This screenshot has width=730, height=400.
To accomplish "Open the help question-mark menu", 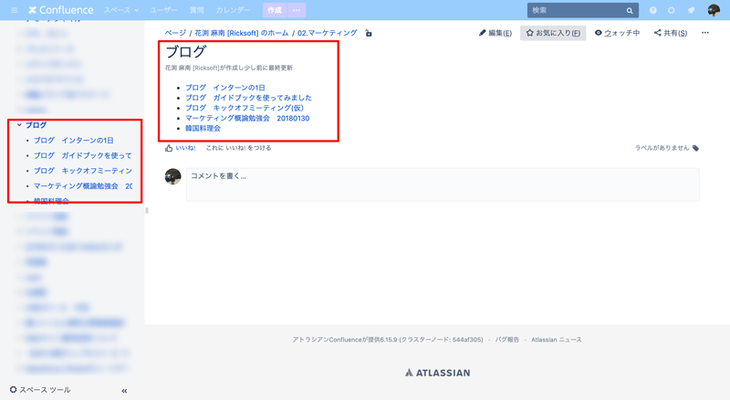I will click(x=653, y=10).
